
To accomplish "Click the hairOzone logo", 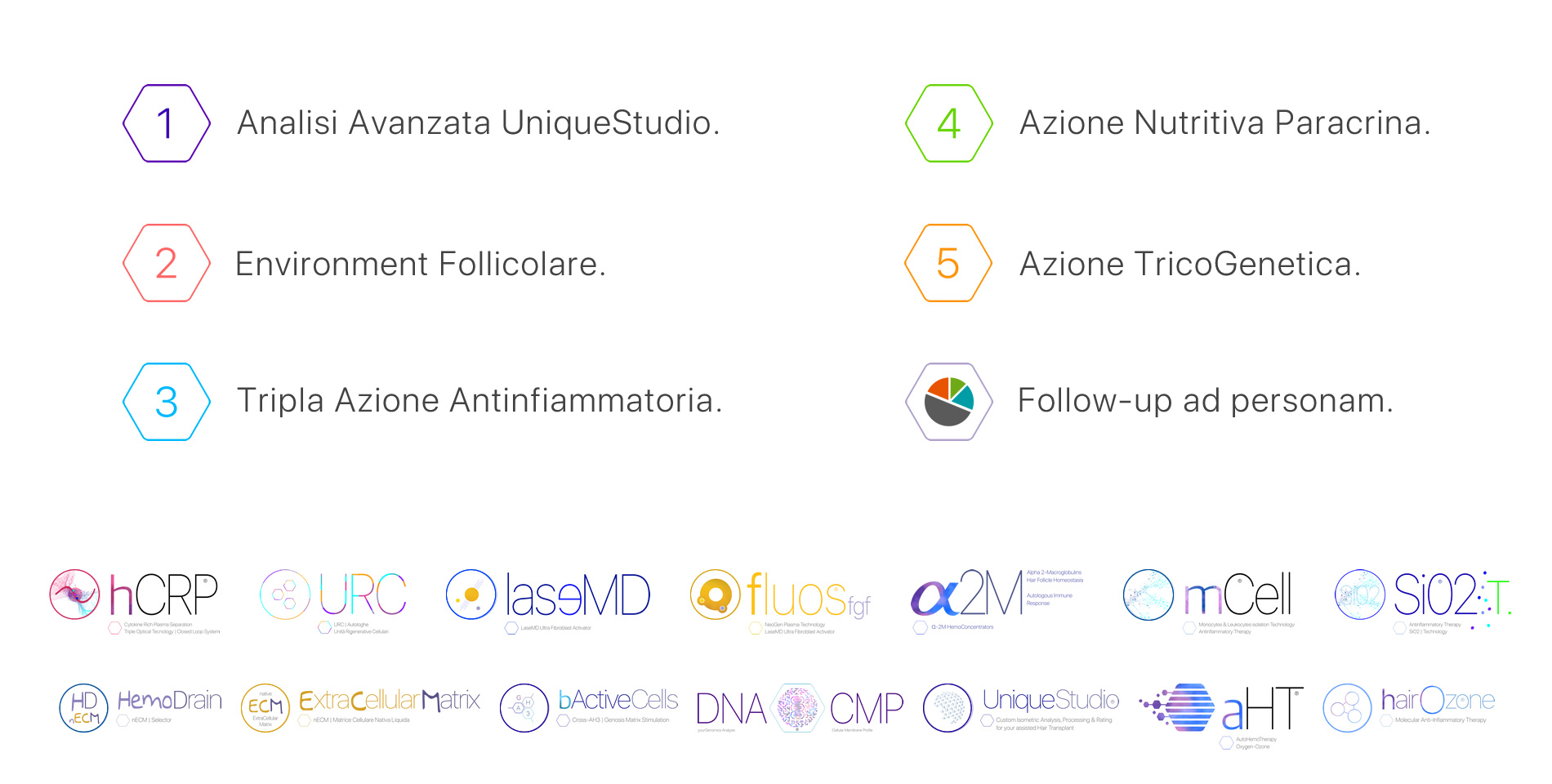I will (1409, 707).
